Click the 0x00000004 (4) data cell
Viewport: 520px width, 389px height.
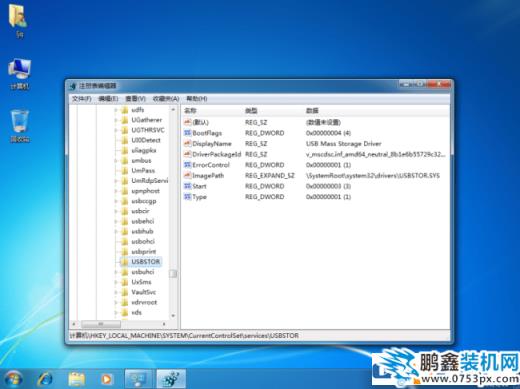pyautogui.click(x=328, y=133)
